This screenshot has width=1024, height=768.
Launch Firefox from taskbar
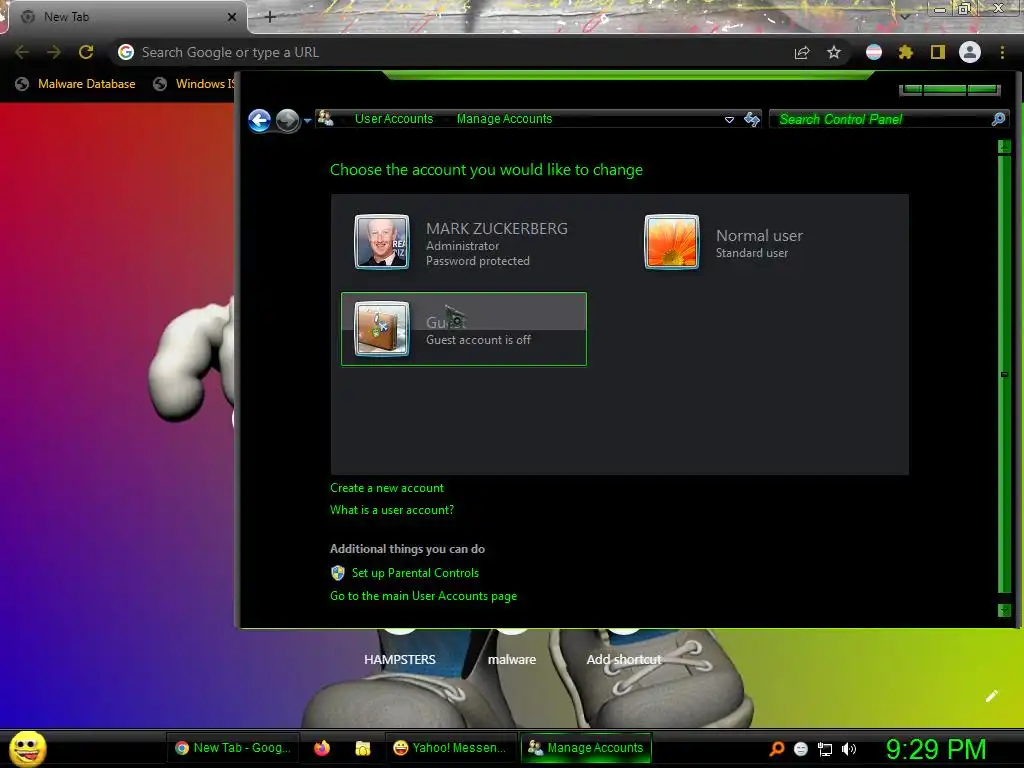click(x=322, y=748)
